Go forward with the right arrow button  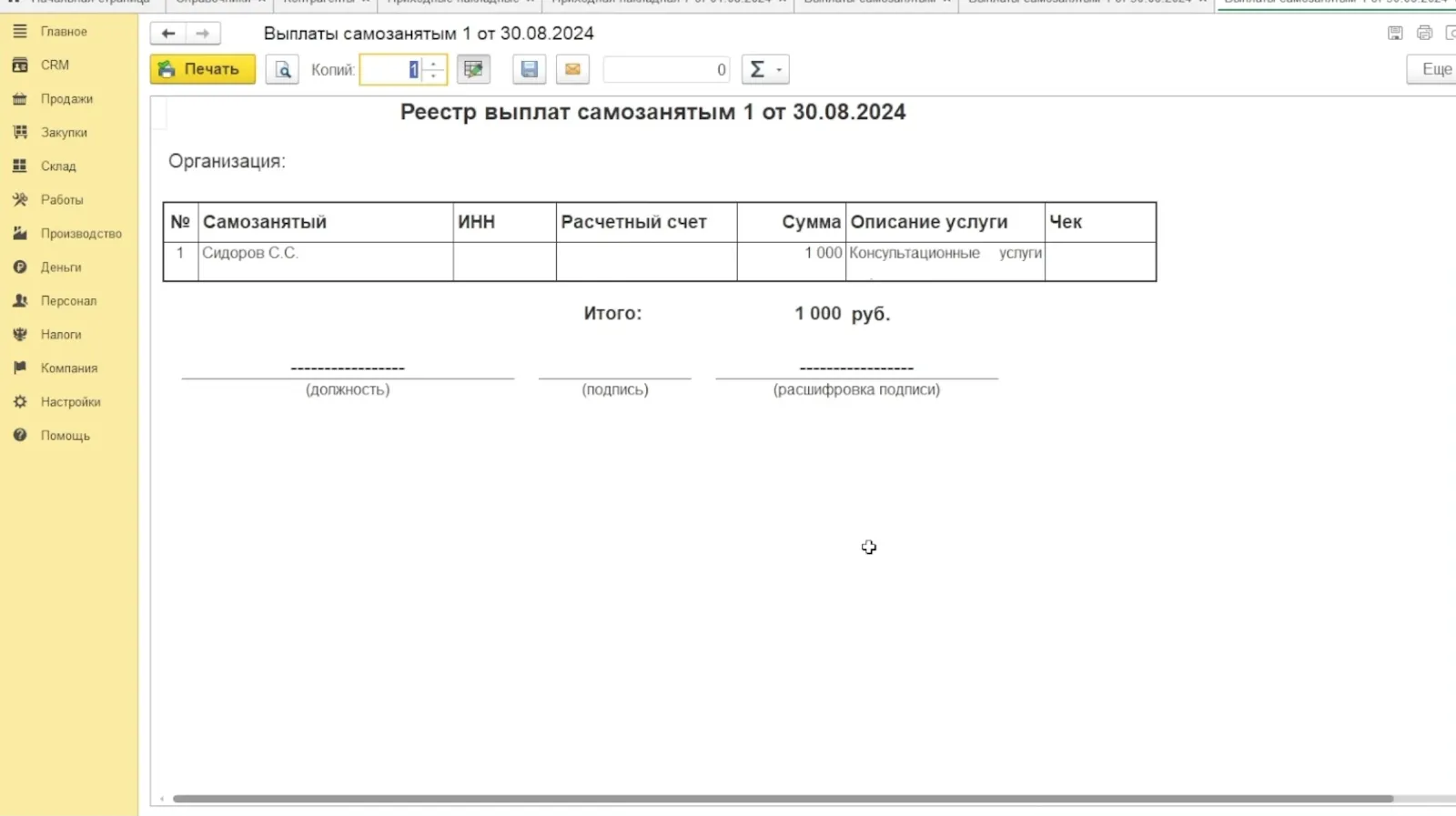[x=203, y=34]
